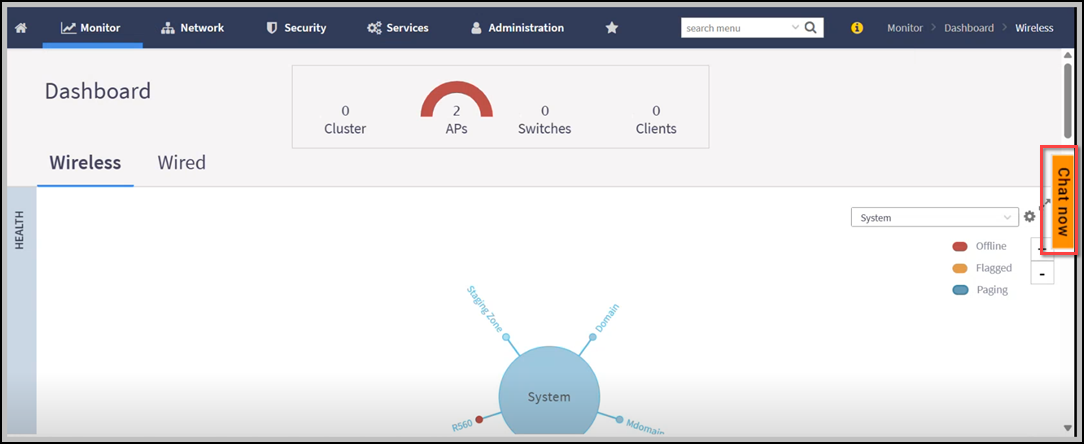This screenshot has height=444, width=1084.
Task: Open the Network menu
Action: [x=192, y=28]
